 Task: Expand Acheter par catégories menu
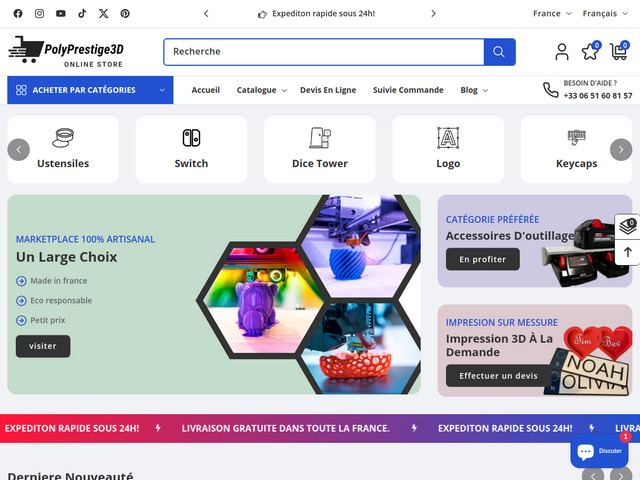(x=90, y=90)
